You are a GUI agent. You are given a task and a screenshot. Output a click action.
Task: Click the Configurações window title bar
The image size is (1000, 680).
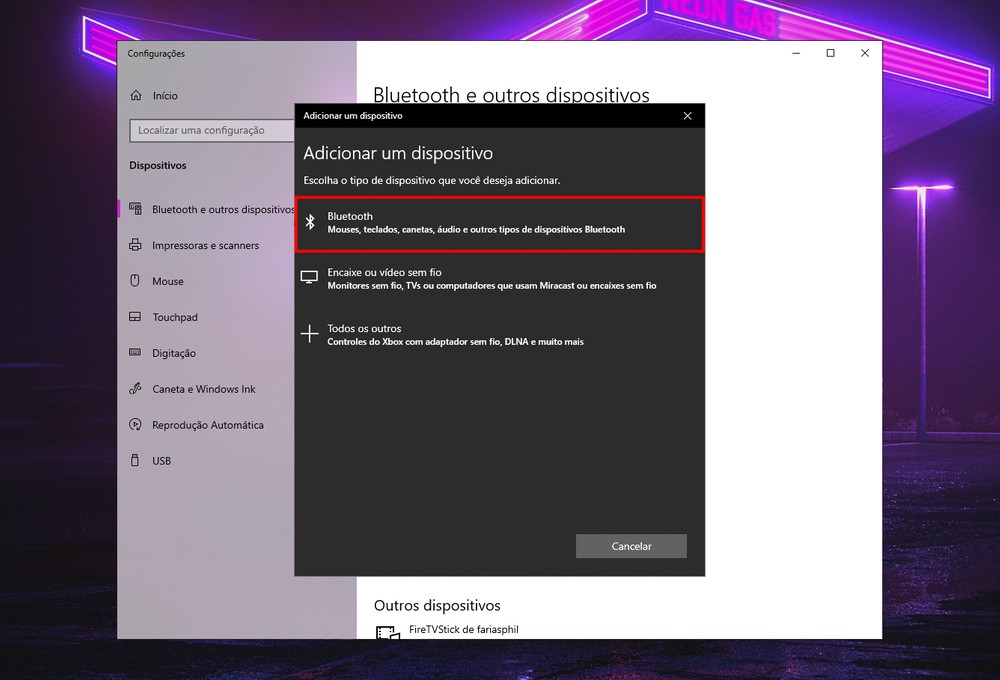pos(450,54)
